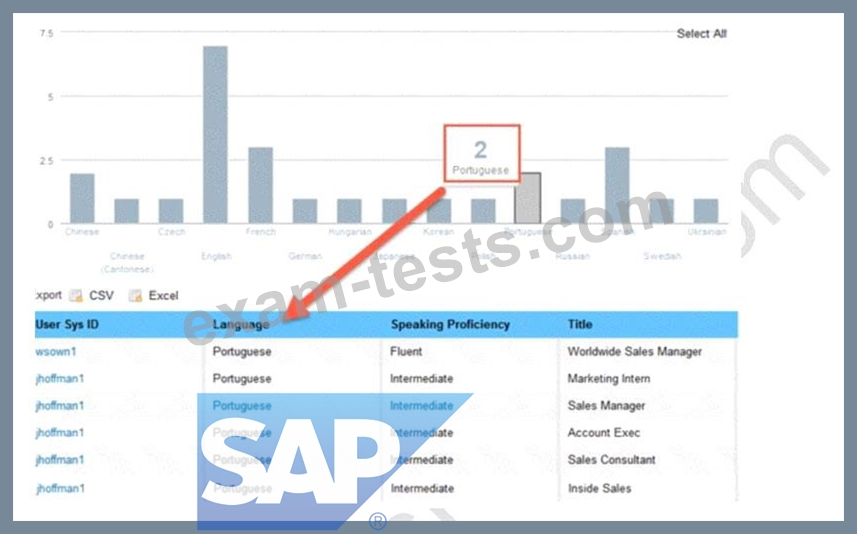Sort by the Language column header

(241, 325)
